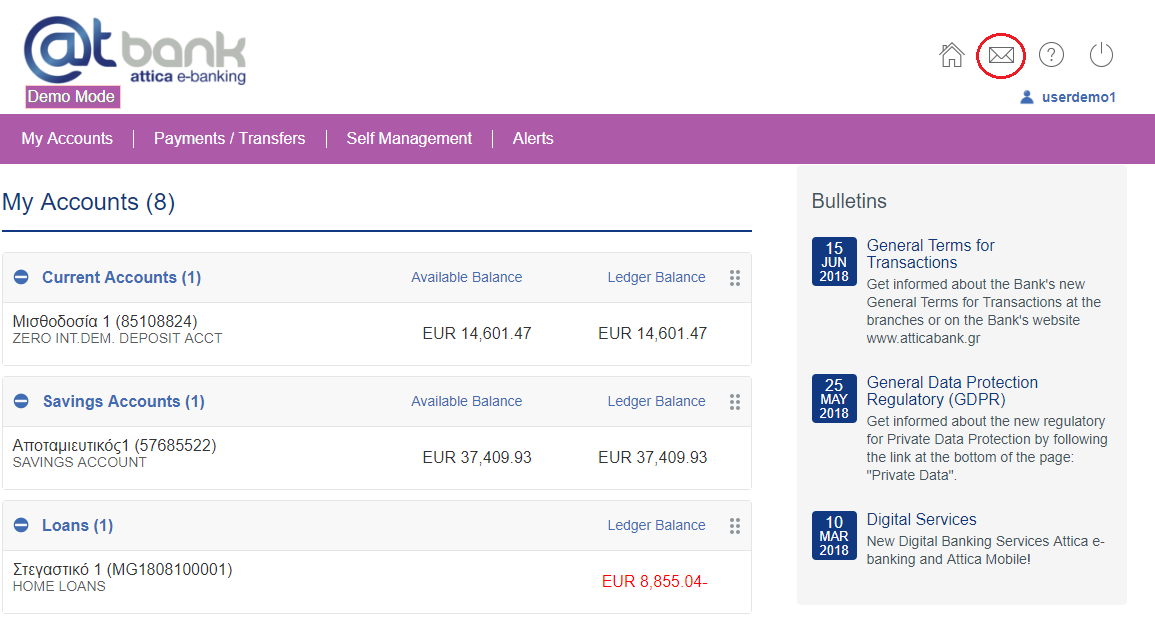Viewport: 1155px width, 618px height.
Task: Click the My Accounts (8) page heading
Action: [x=88, y=202]
